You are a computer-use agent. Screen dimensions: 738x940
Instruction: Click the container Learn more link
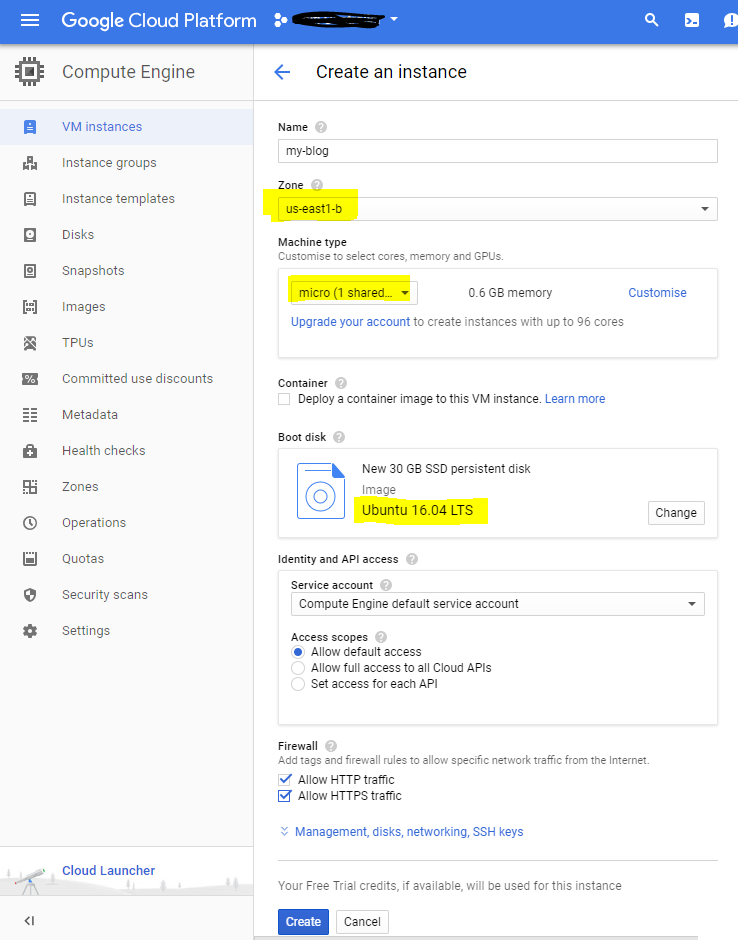coord(575,399)
